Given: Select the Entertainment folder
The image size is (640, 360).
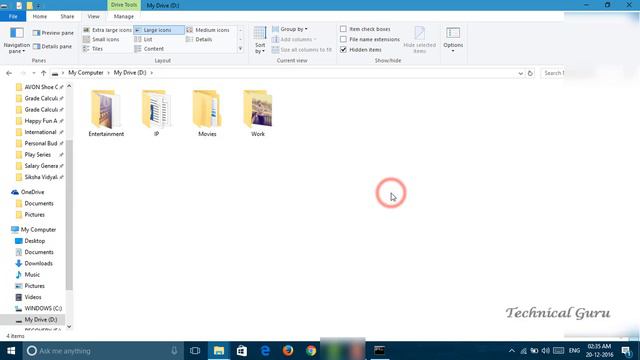Looking at the screenshot, I should point(106,113).
